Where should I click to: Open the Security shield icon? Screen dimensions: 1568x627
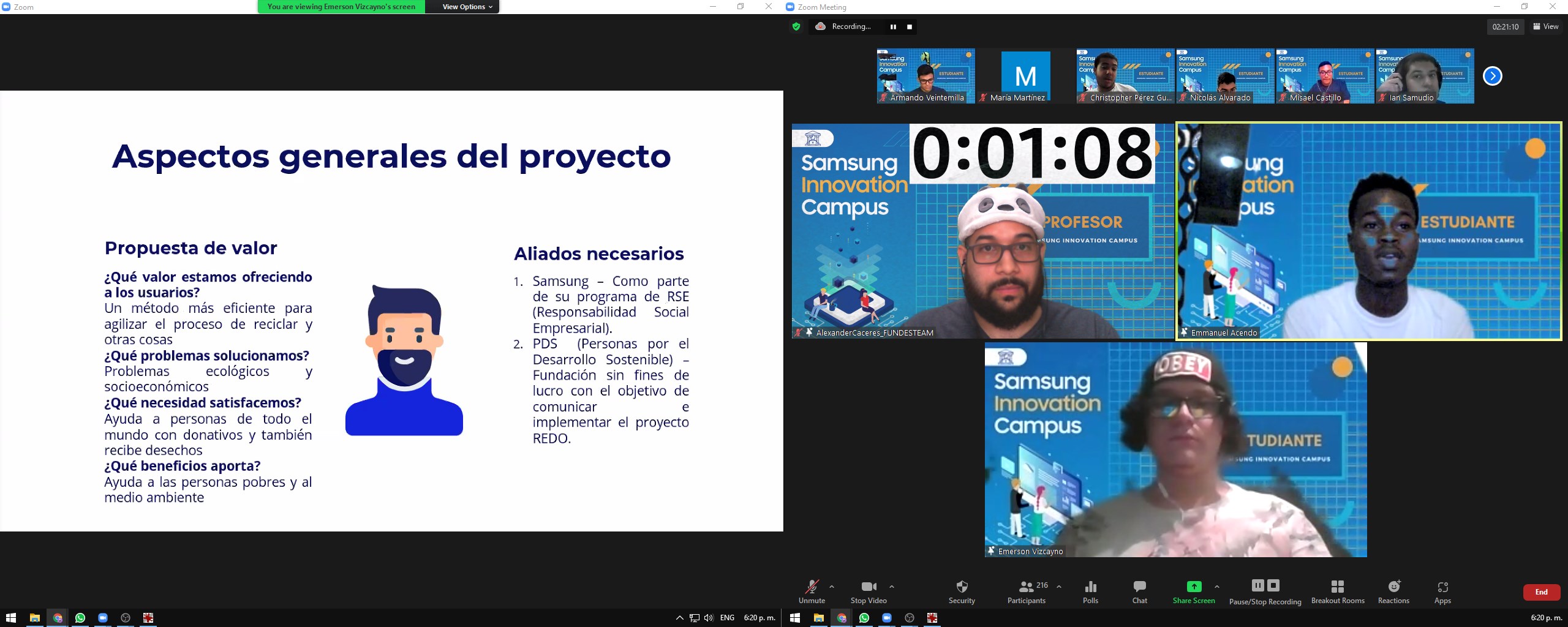962,587
